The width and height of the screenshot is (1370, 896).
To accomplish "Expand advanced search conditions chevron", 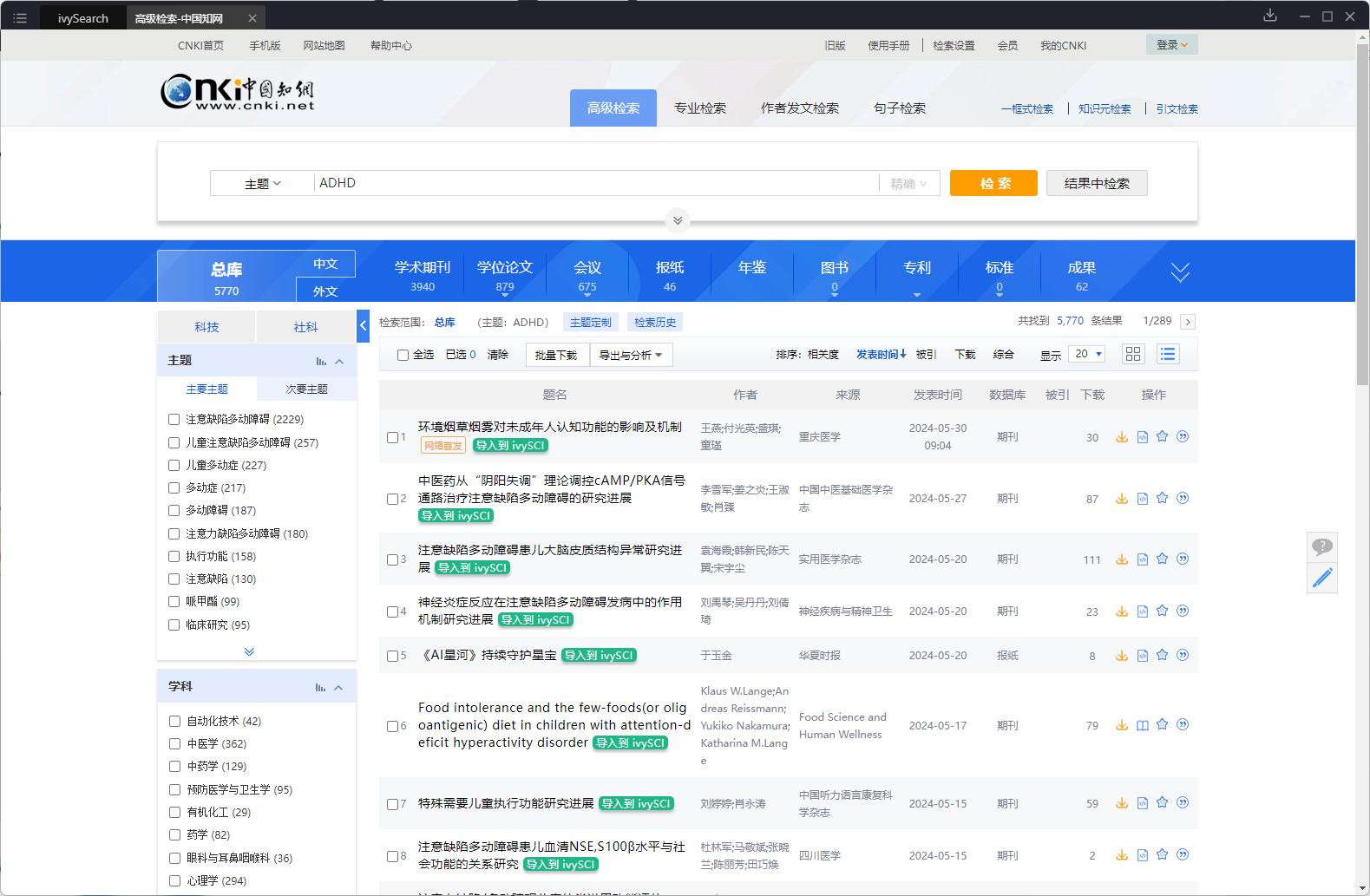I will coord(678,220).
